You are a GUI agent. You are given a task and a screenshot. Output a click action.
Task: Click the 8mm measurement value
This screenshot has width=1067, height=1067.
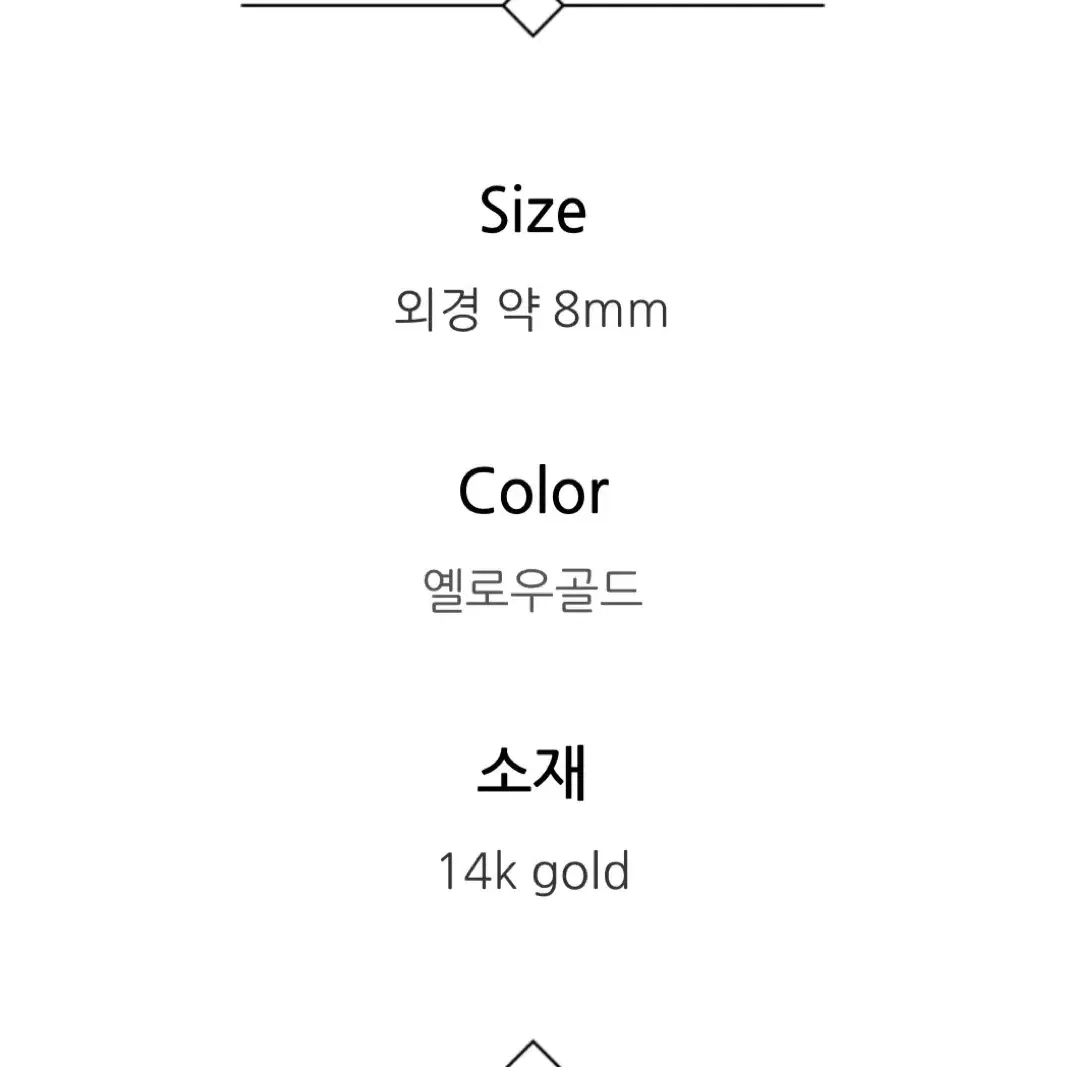pyautogui.click(x=610, y=310)
